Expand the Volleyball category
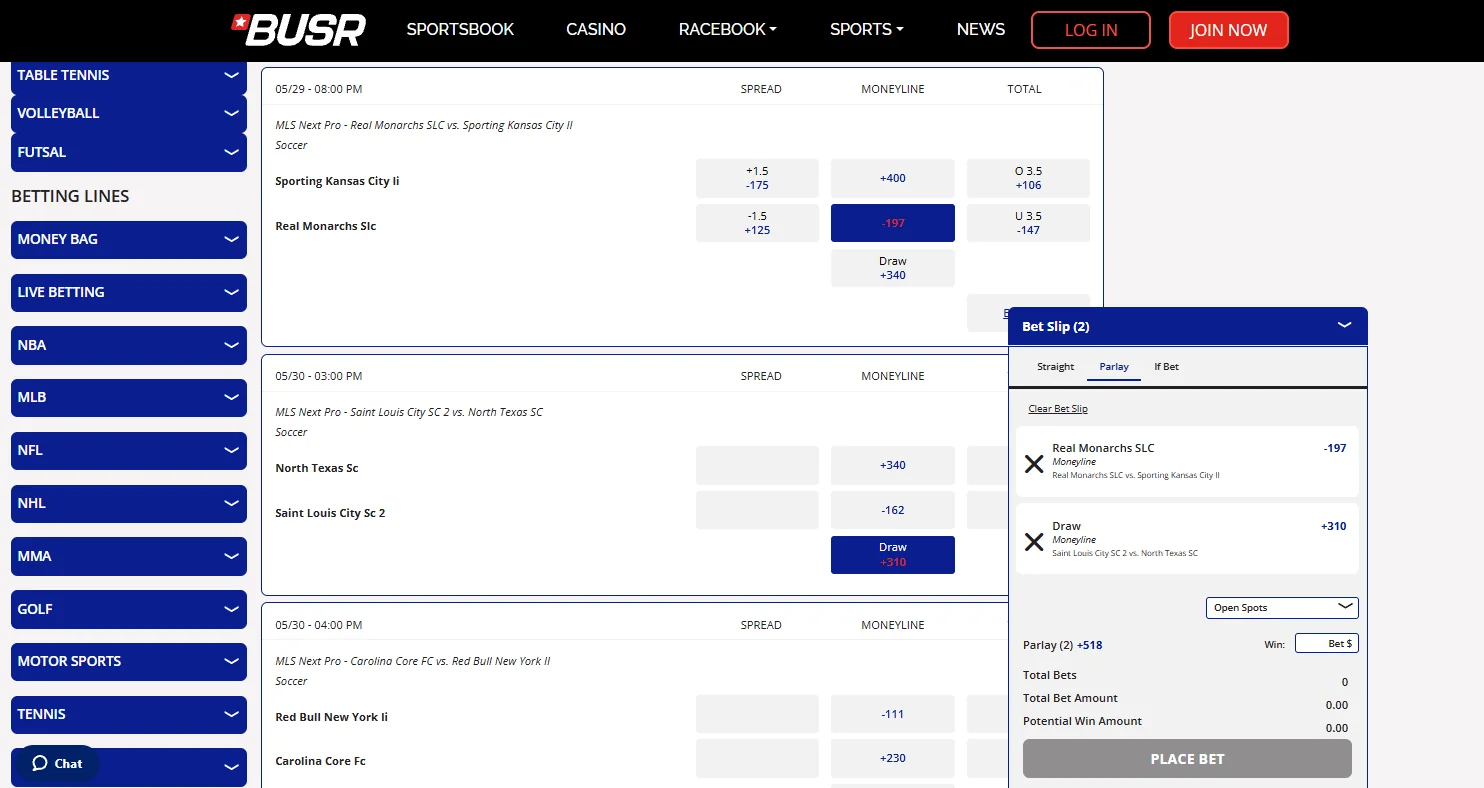 coord(129,113)
